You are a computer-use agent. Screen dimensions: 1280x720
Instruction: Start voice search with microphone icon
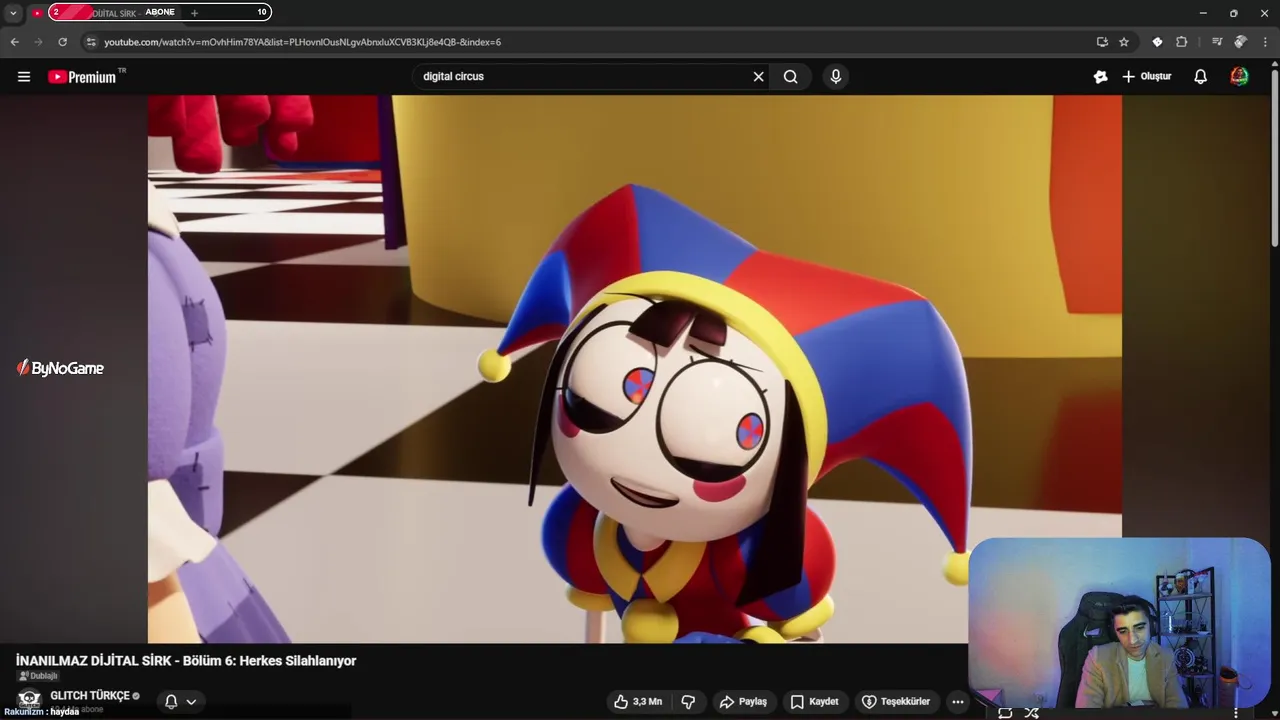[836, 76]
